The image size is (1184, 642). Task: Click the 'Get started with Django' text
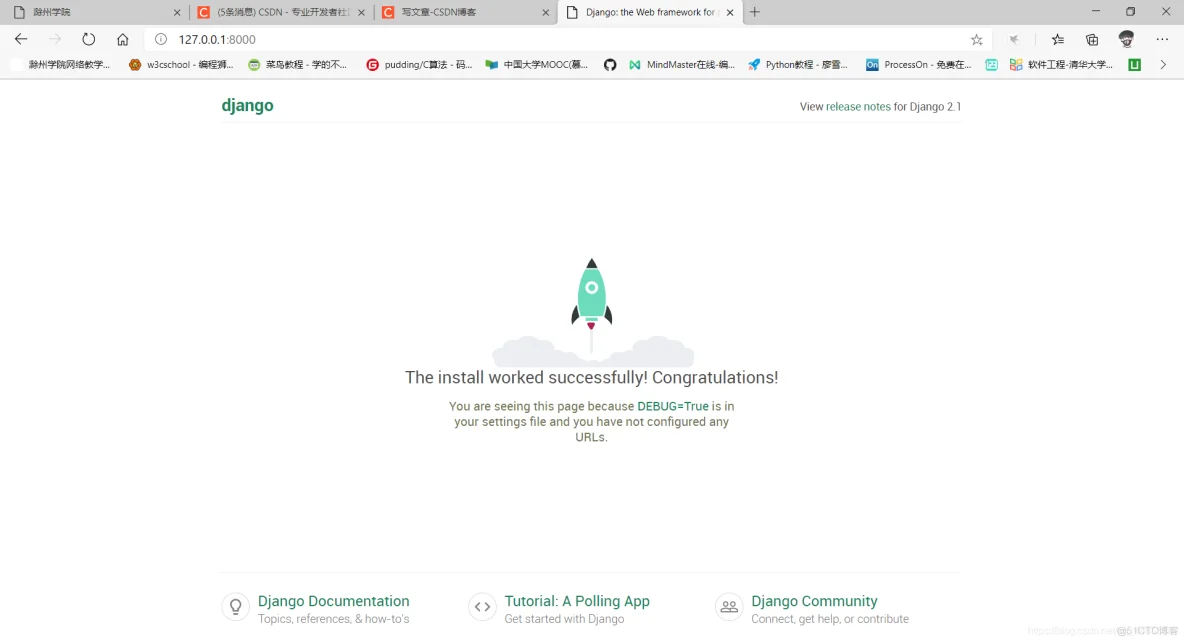(x=564, y=619)
